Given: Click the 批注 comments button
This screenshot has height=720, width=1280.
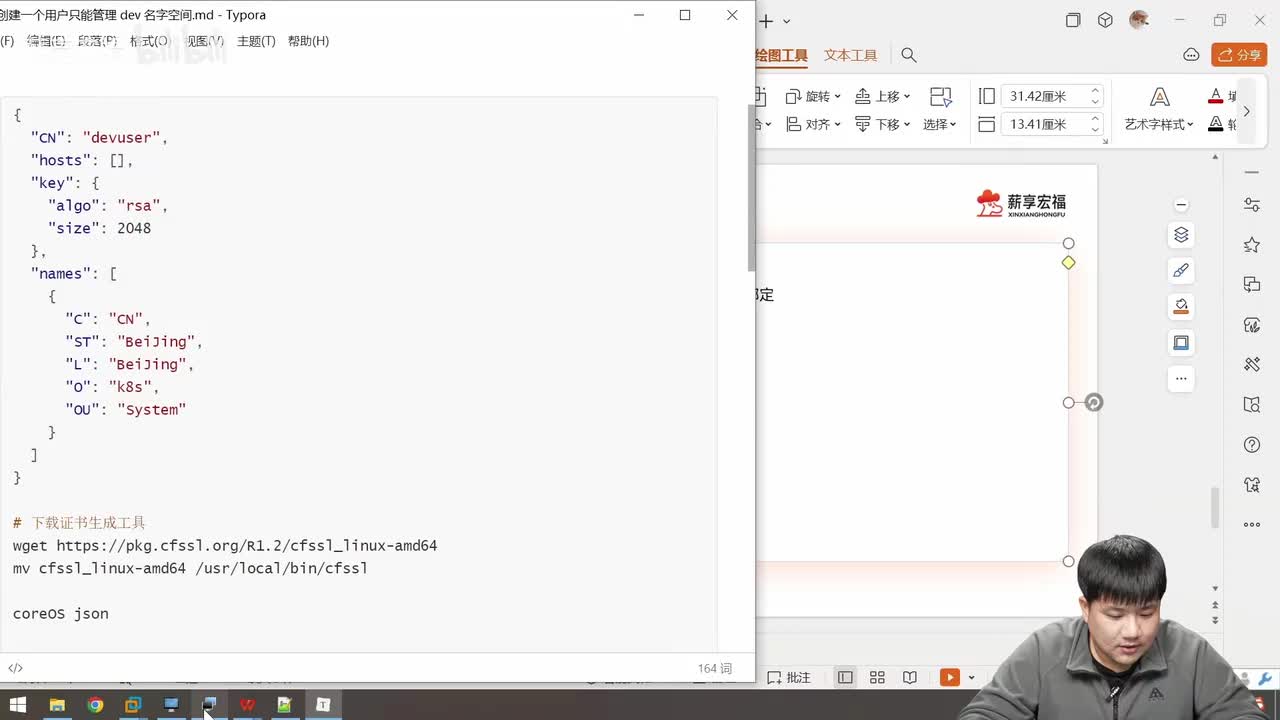Looking at the screenshot, I should click(x=789, y=677).
